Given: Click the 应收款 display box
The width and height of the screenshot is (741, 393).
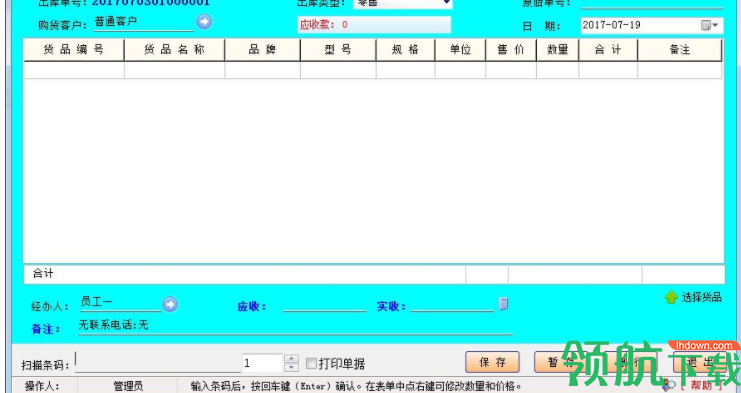Looking at the screenshot, I should (x=374, y=25).
